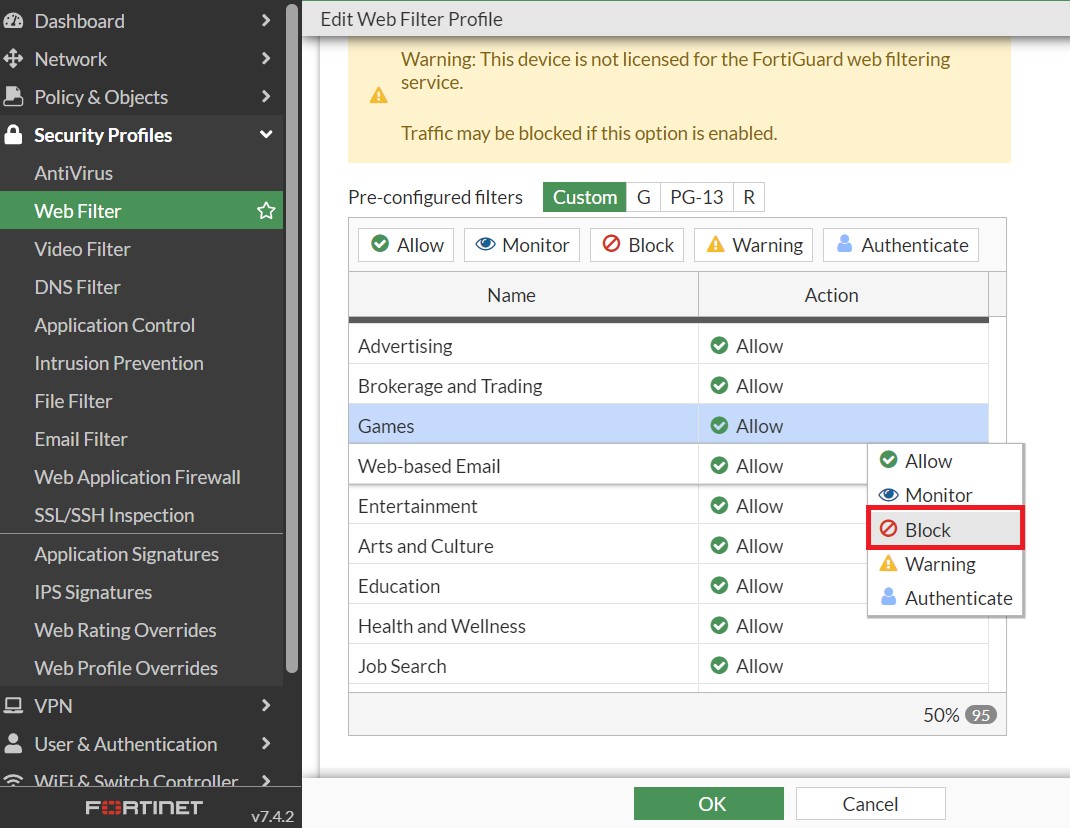This screenshot has height=828, width=1070.
Task: Sort by the Action column header
Action: click(843, 295)
